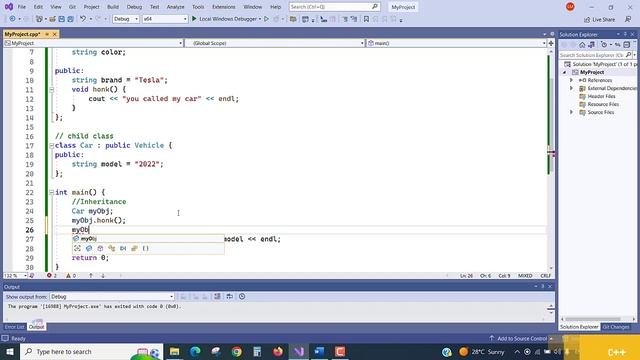Open Show output from Debug dropdown
The image size is (640, 360).
pyautogui.click(x=112, y=296)
